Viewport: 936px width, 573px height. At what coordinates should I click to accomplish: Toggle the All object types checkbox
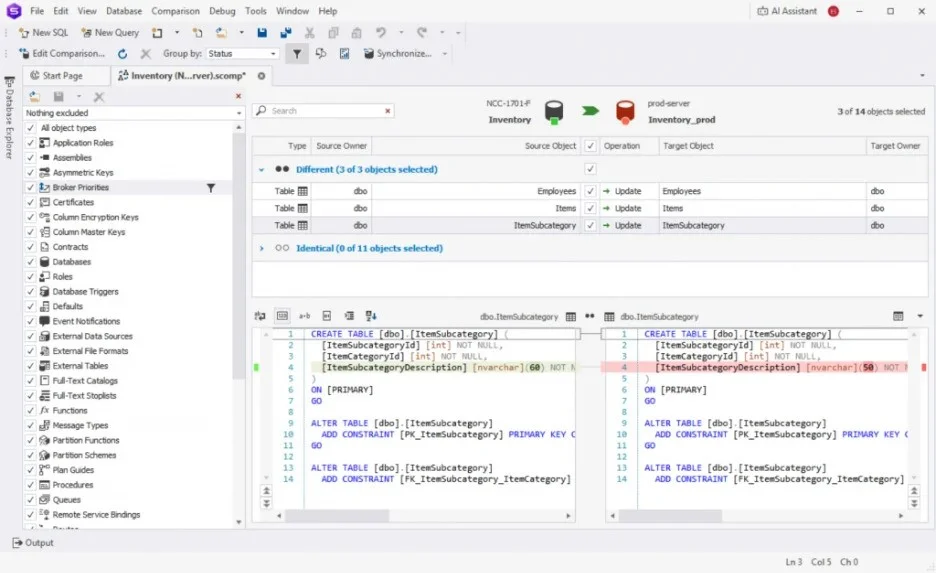[x=30, y=128]
